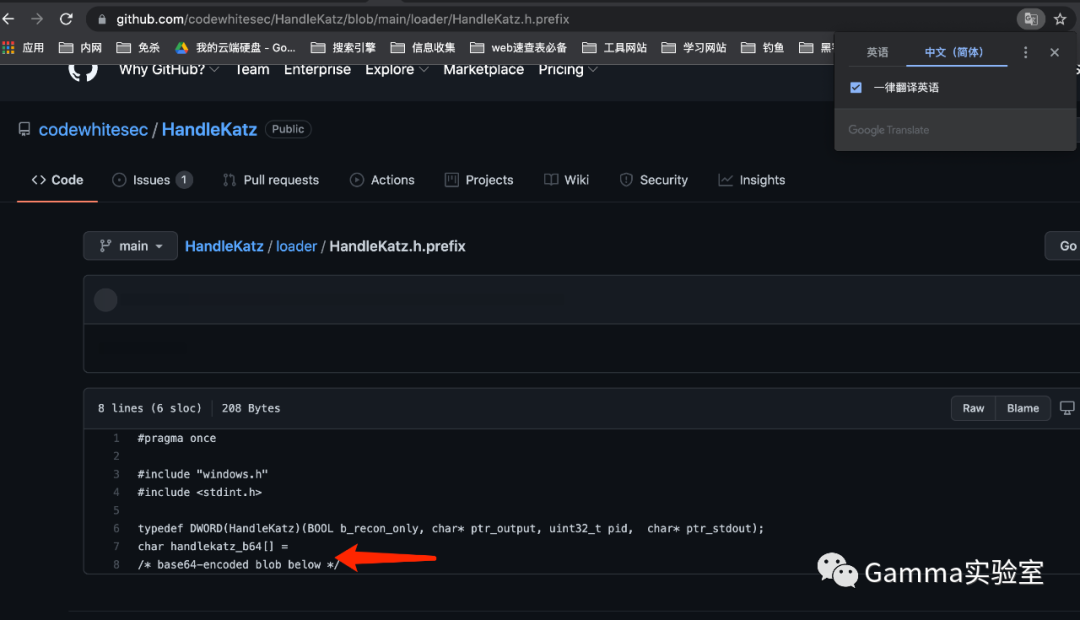Switch to the Insights tab
The width and height of the screenshot is (1080, 620).
(x=751, y=180)
